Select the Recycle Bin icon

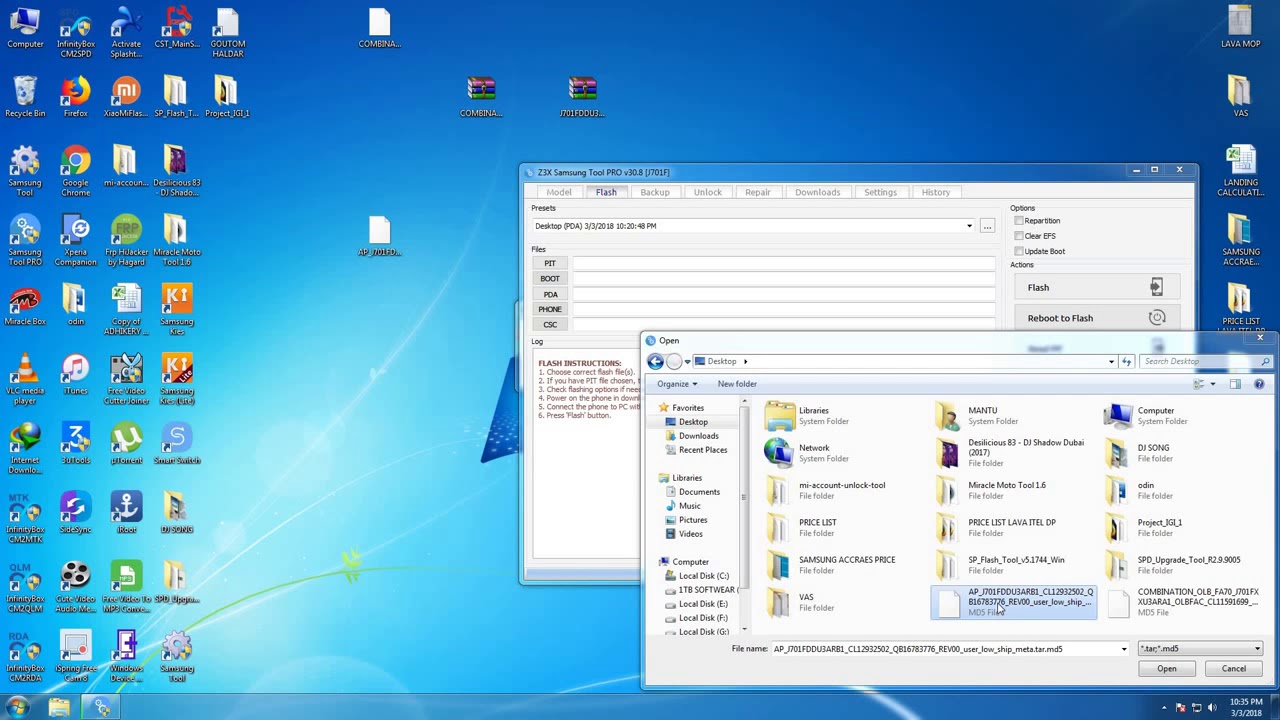coord(25,98)
